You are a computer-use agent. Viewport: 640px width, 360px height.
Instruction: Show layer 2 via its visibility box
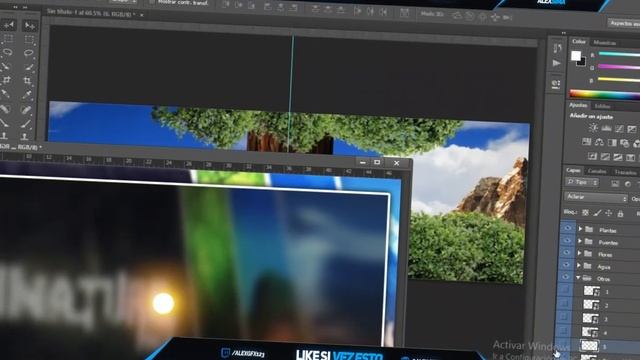click(564, 303)
